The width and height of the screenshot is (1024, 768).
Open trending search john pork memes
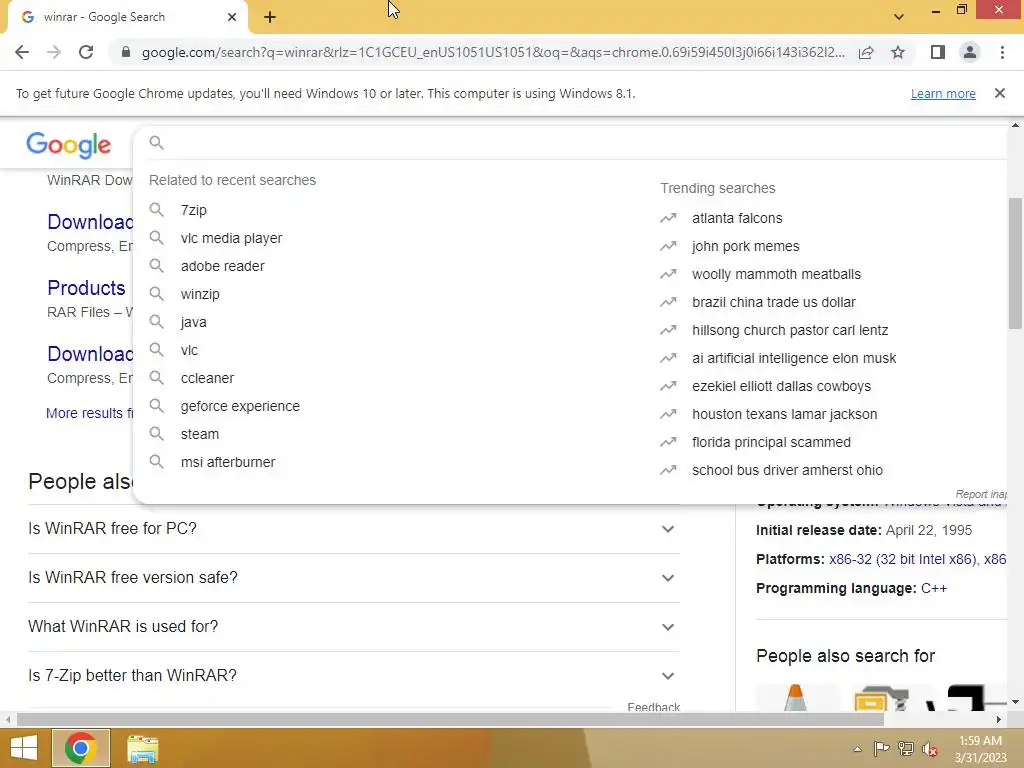pyautogui.click(x=745, y=246)
